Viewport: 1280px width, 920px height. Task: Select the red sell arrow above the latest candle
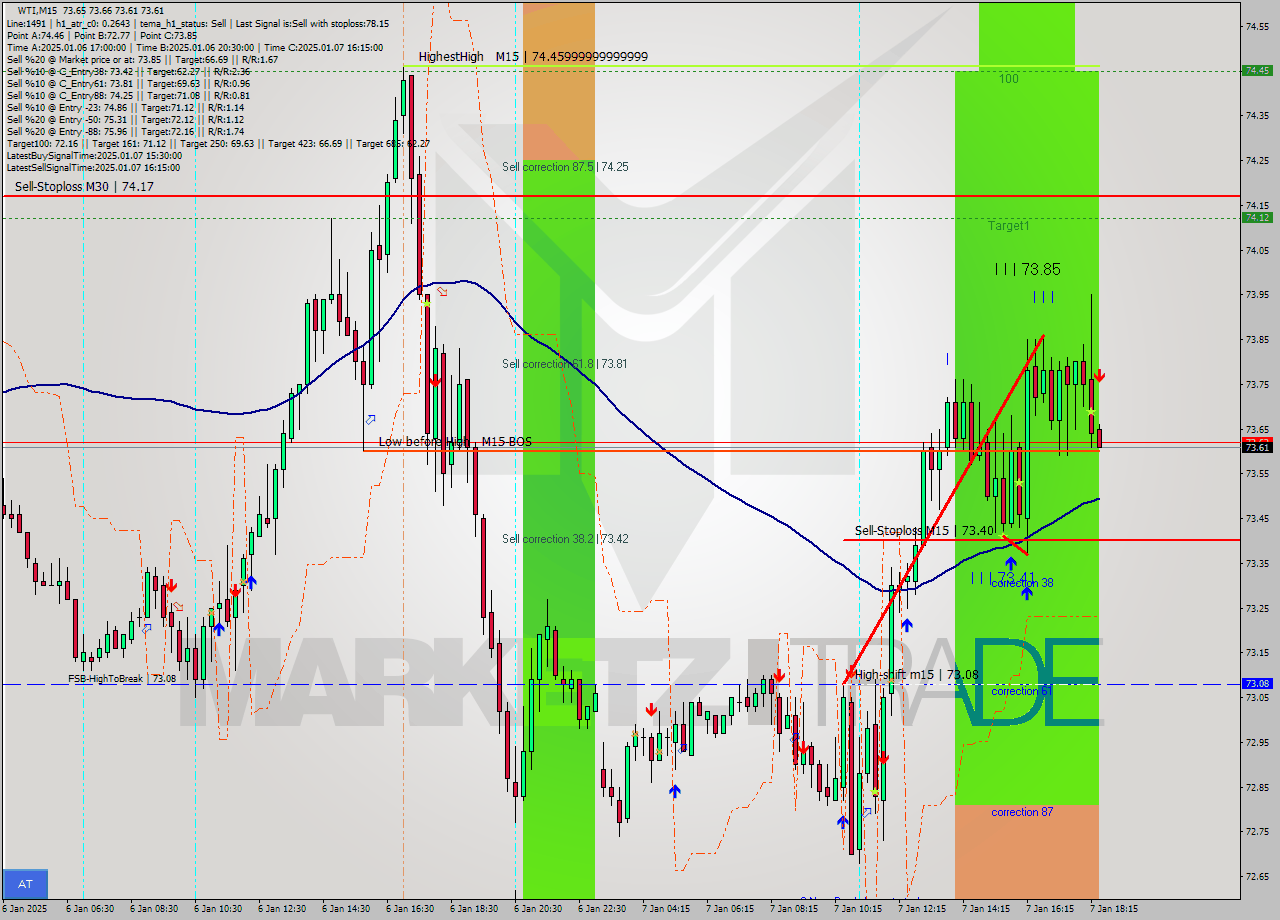[1099, 376]
